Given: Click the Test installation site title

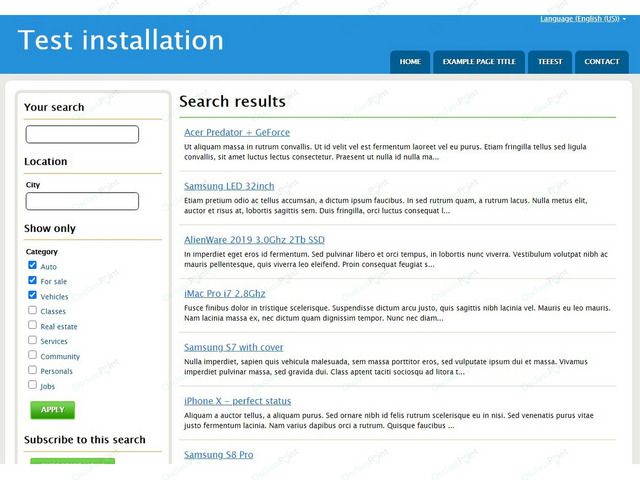Looking at the screenshot, I should point(121,40).
